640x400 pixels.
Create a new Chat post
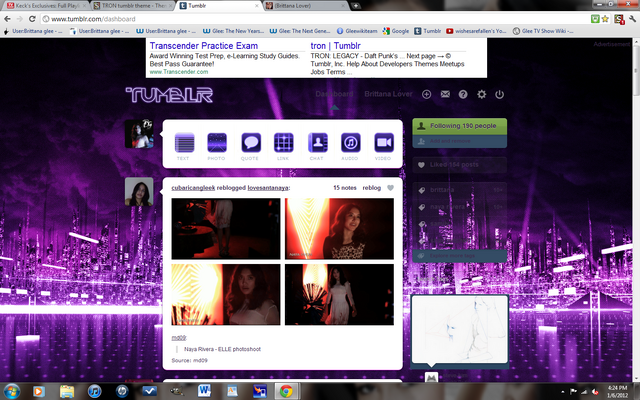[318, 146]
